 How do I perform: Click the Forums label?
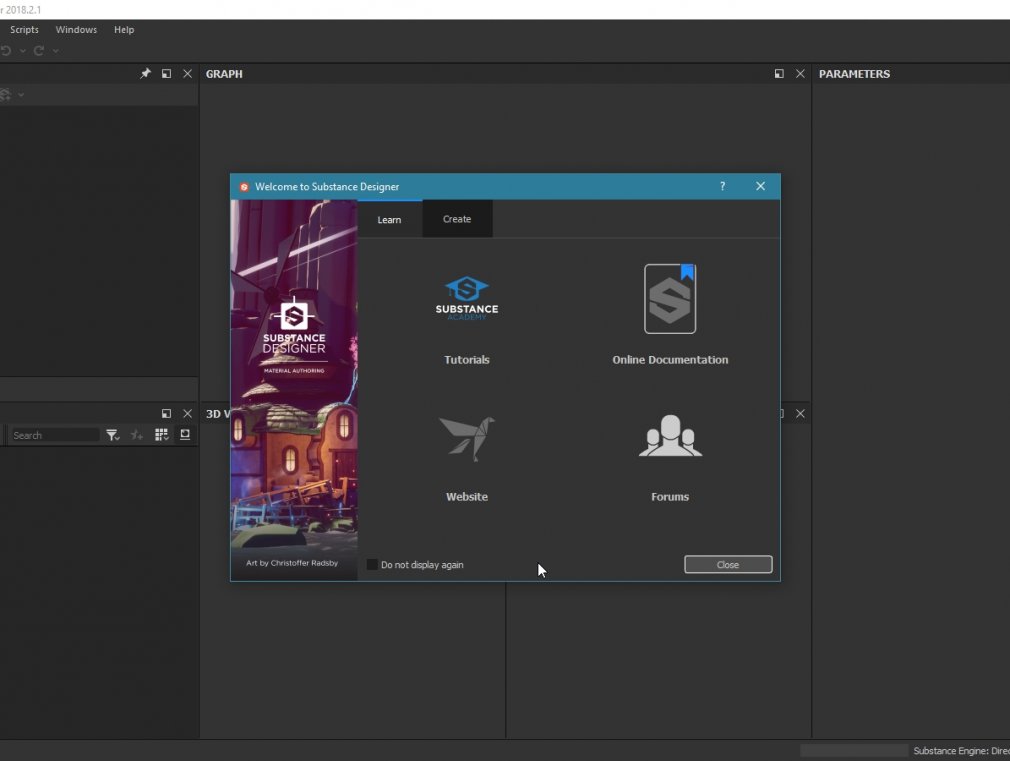click(x=670, y=497)
